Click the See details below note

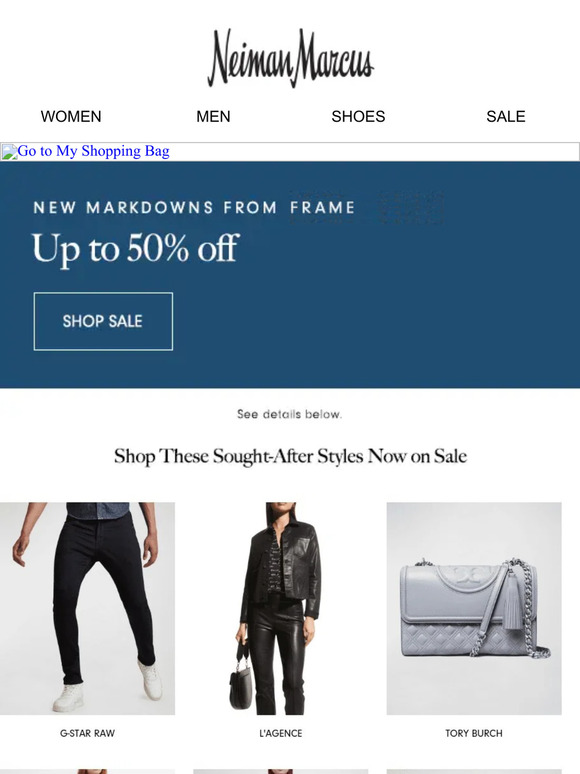pyautogui.click(x=289, y=414)
